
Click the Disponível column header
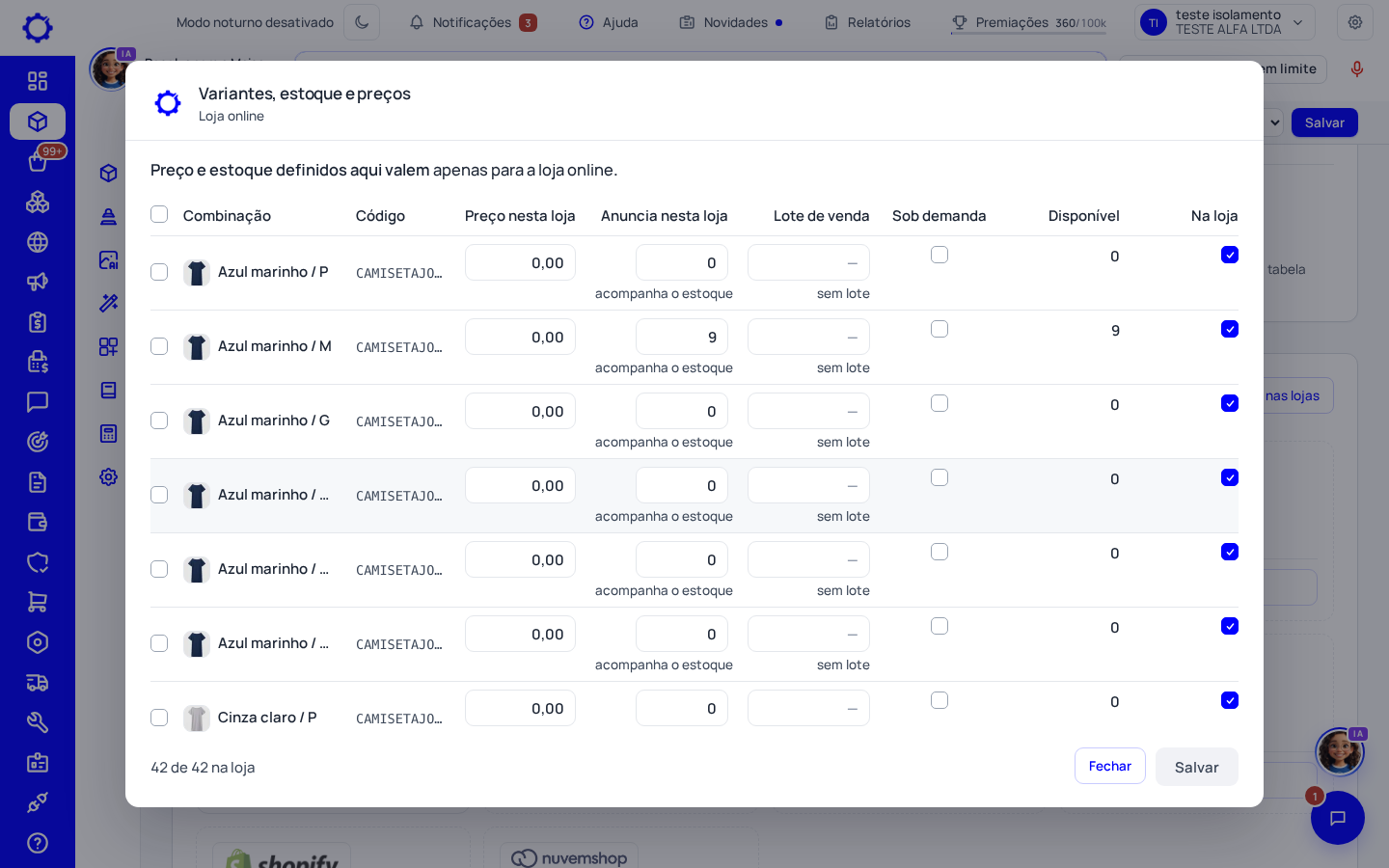1084,216
